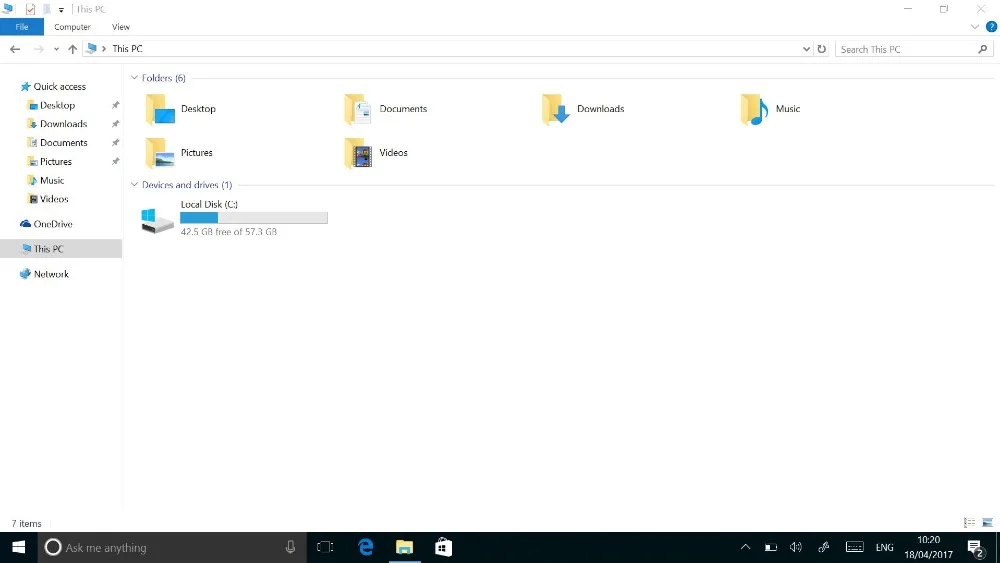Open the volume control tray icon
This screenshot has height=563, width=1000.
coord(795,547)
